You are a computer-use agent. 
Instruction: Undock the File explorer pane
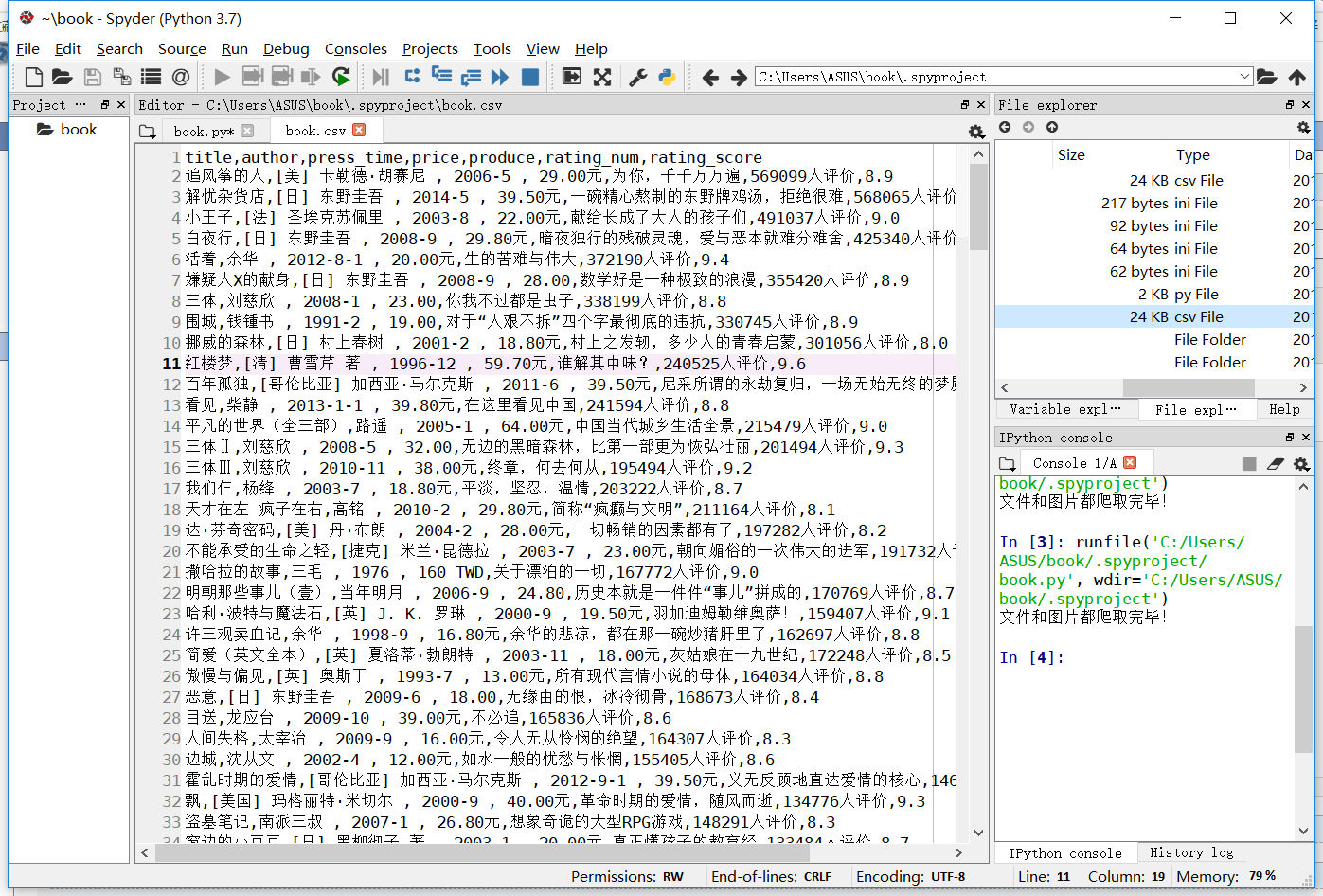coord(1289,105)
